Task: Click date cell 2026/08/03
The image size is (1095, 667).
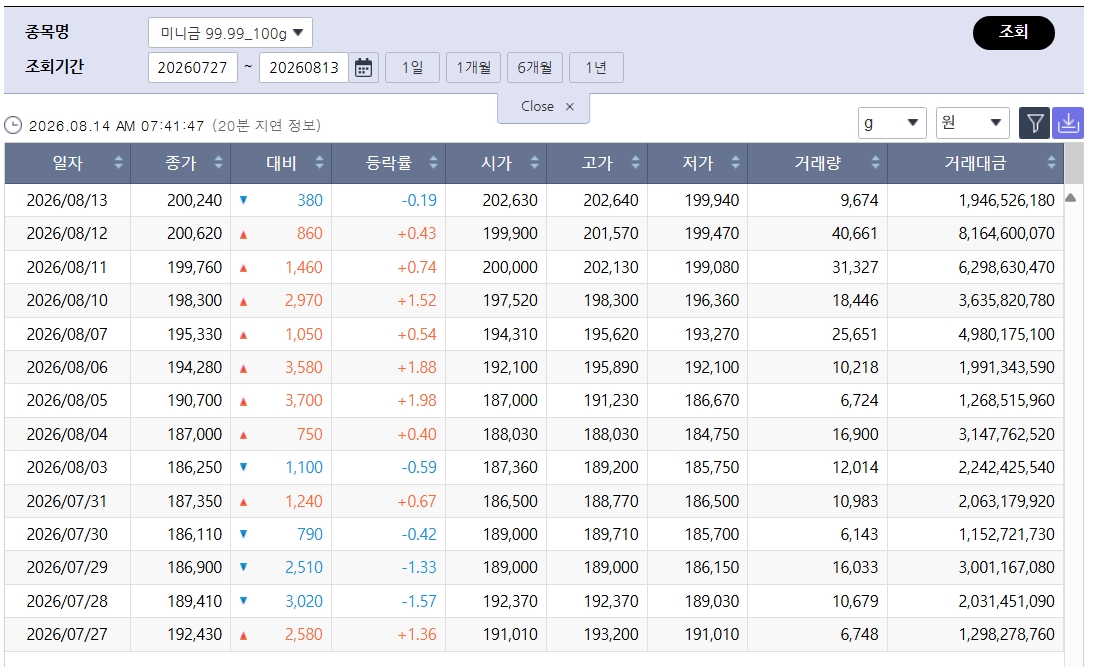Action: click(67, 467)
